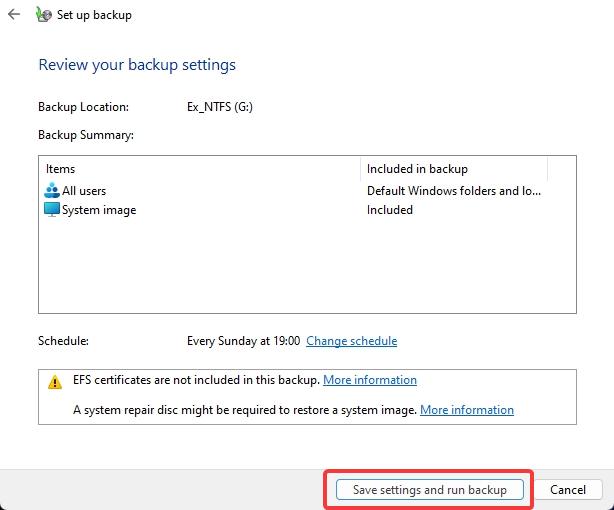Click the Included status for System image
Image resolution: width=614 pixels, height=510 pixels.
point(390,210)
